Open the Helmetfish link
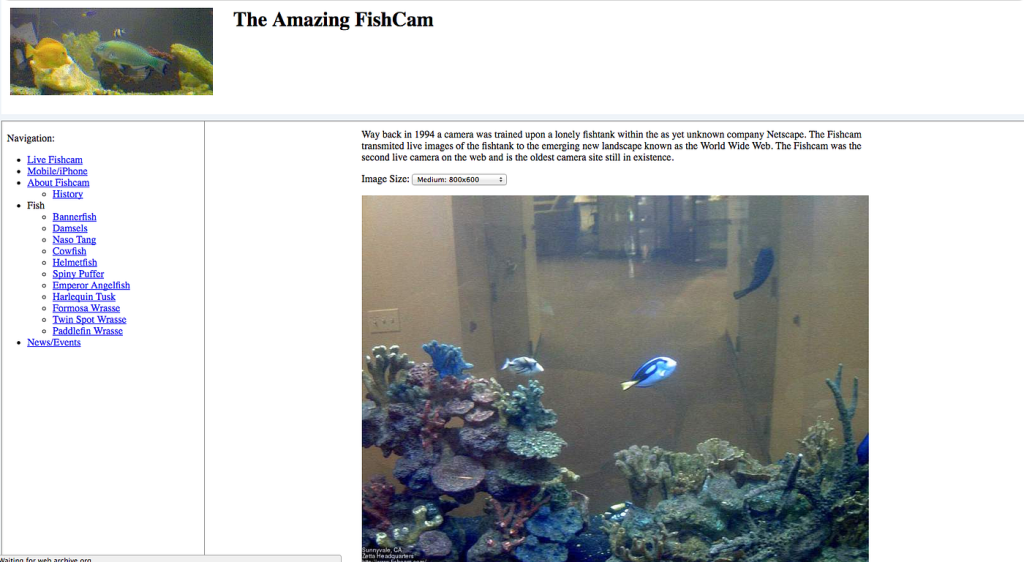 pos(75,262)
